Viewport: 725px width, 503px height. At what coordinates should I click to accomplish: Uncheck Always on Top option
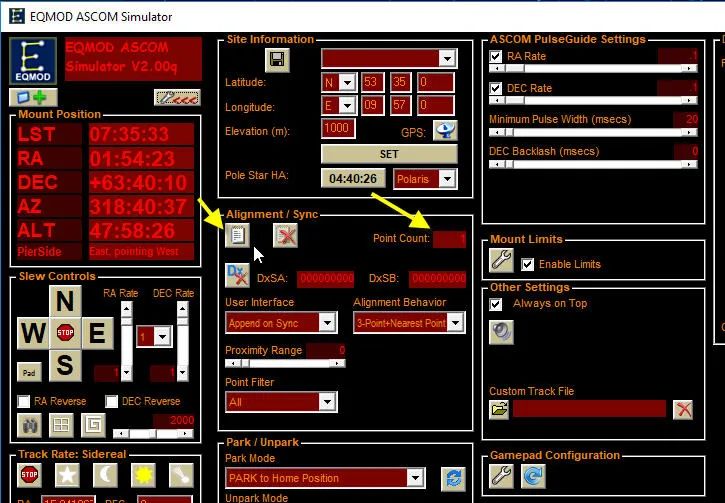click(496, 304)
